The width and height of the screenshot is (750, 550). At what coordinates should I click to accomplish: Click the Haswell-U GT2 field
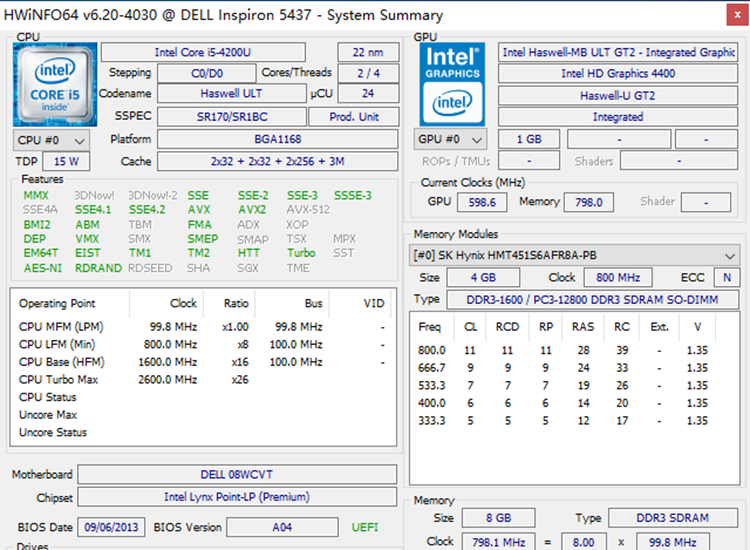[618, 96]
